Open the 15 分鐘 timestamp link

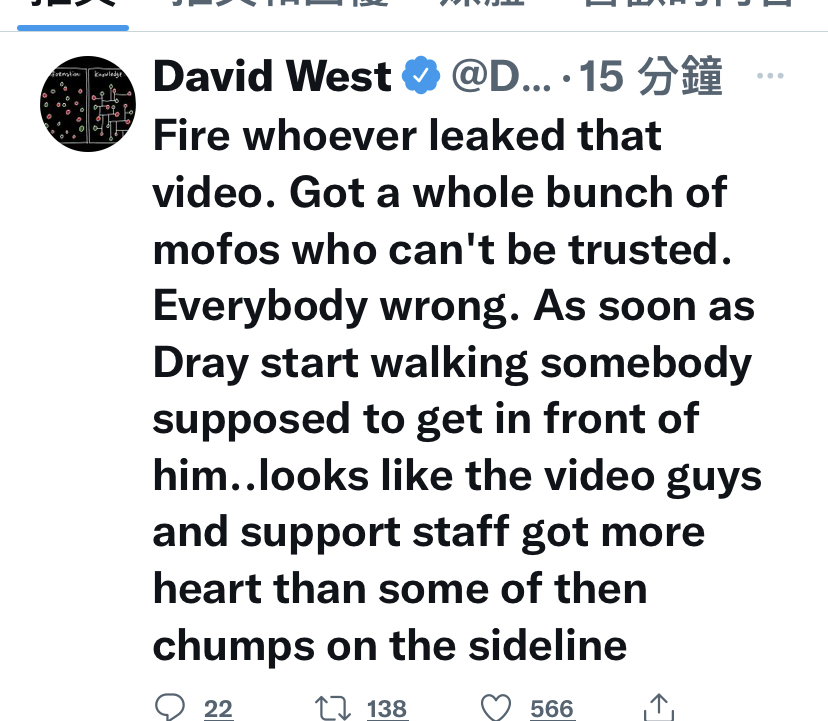pos(651,76)
